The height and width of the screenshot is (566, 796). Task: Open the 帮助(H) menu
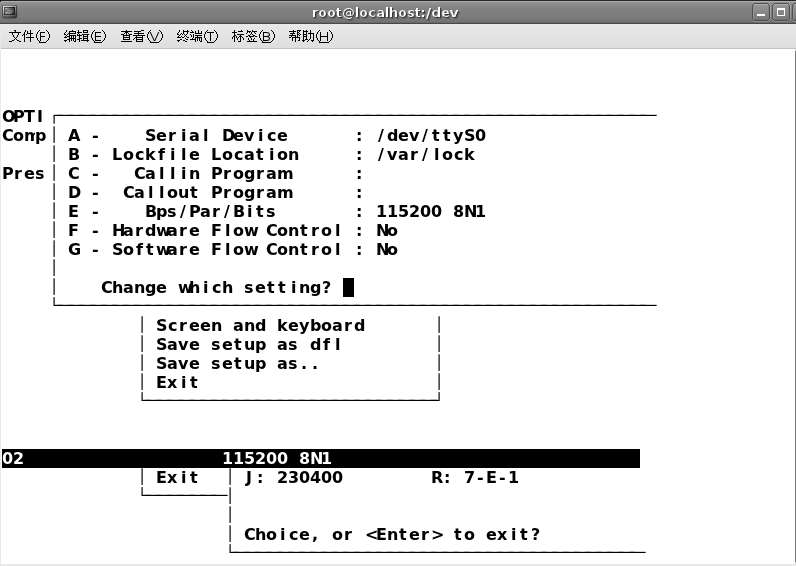click(310, 36)
